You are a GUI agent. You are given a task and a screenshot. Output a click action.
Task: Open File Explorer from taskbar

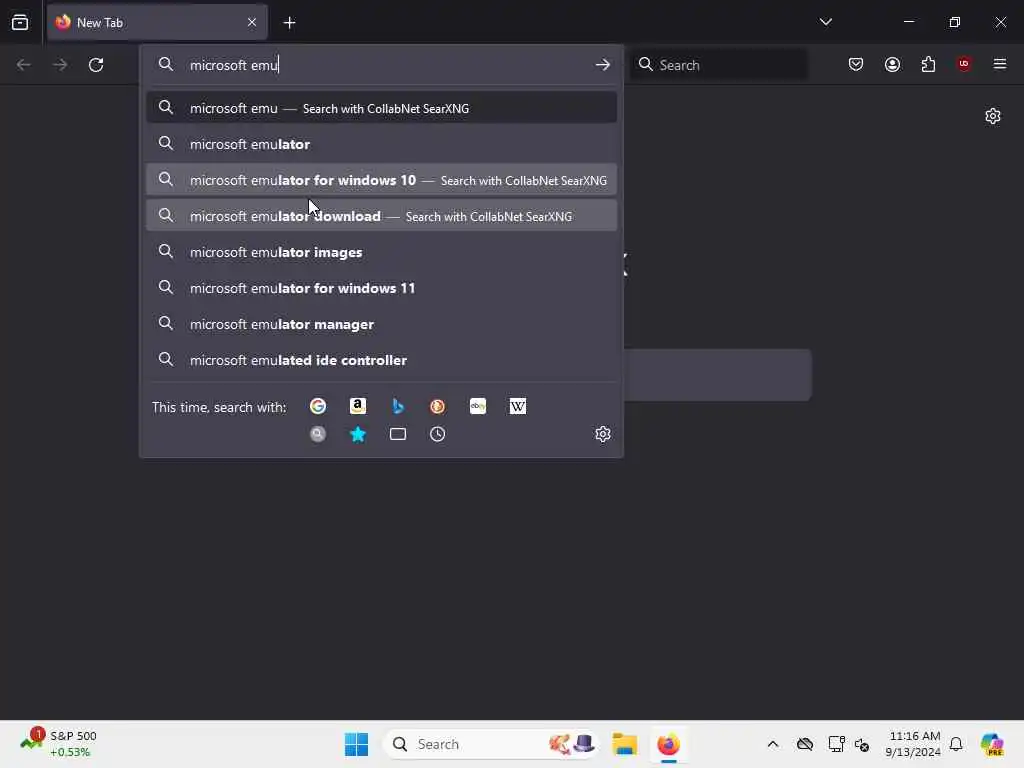click(624, 744)
